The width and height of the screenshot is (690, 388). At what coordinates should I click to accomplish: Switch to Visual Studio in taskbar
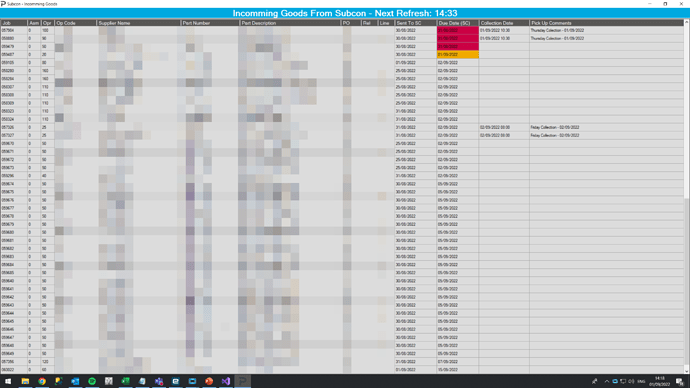(226, 381)
